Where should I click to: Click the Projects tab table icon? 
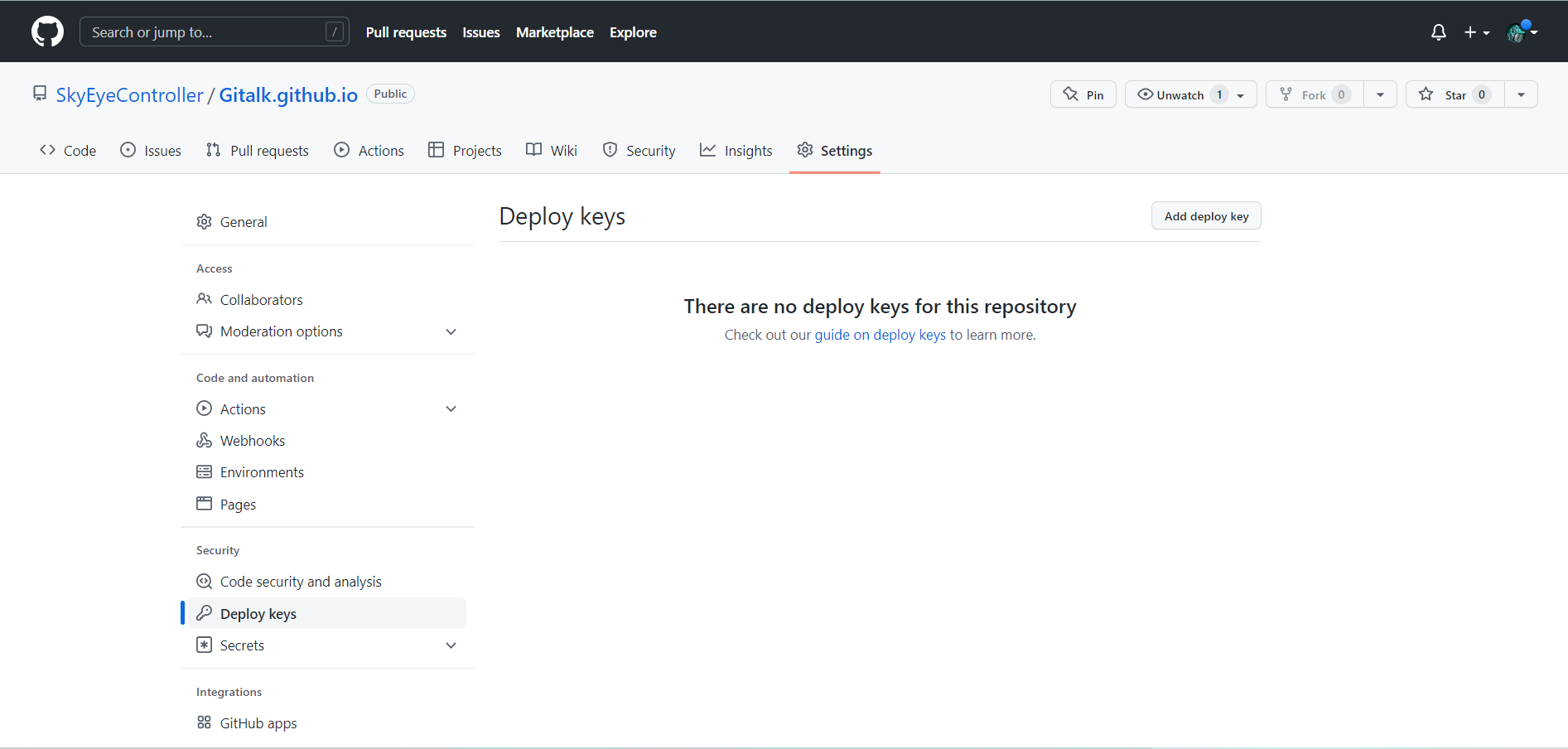click(436, 150)
